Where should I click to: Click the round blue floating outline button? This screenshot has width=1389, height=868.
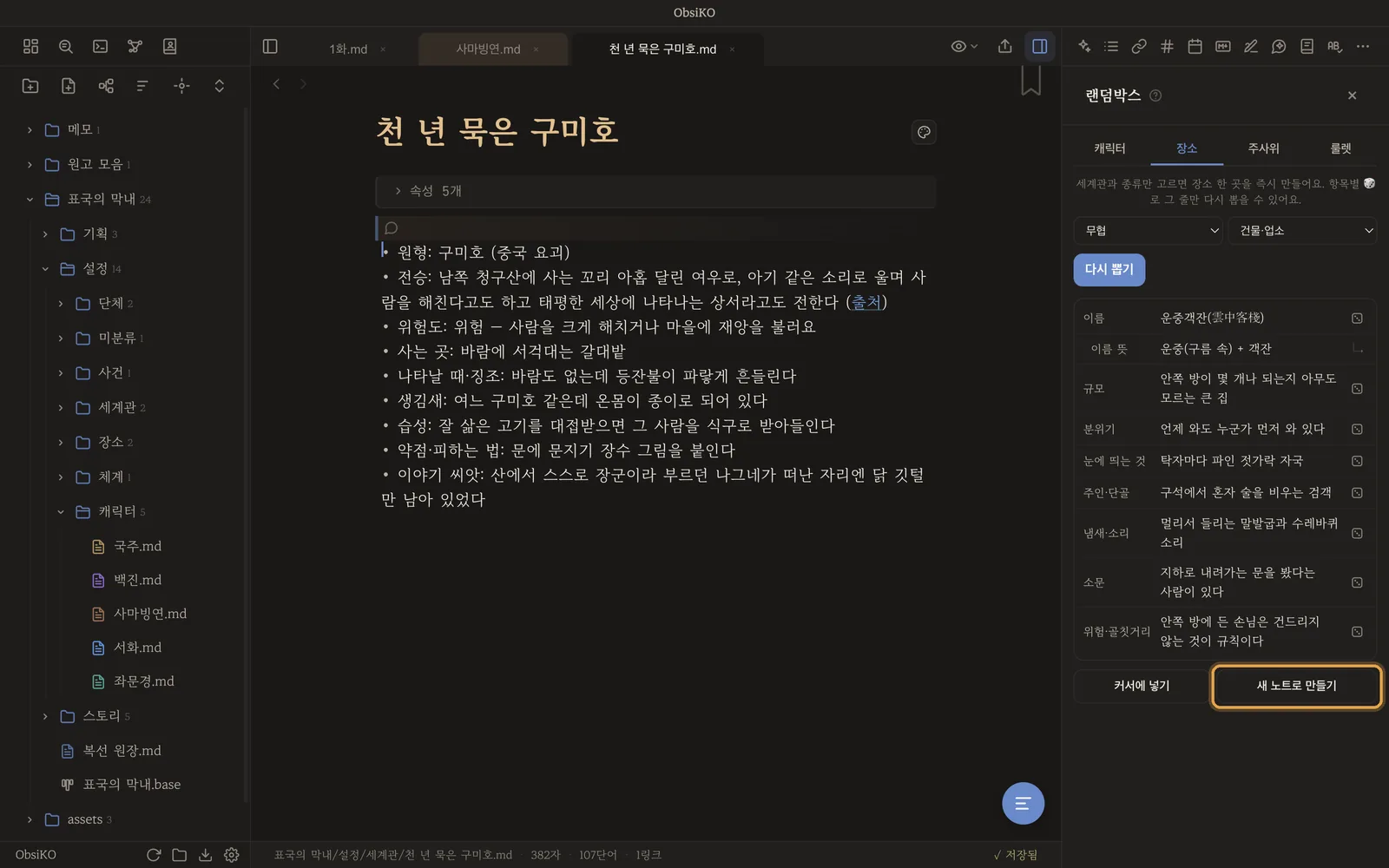[1023, 804]
